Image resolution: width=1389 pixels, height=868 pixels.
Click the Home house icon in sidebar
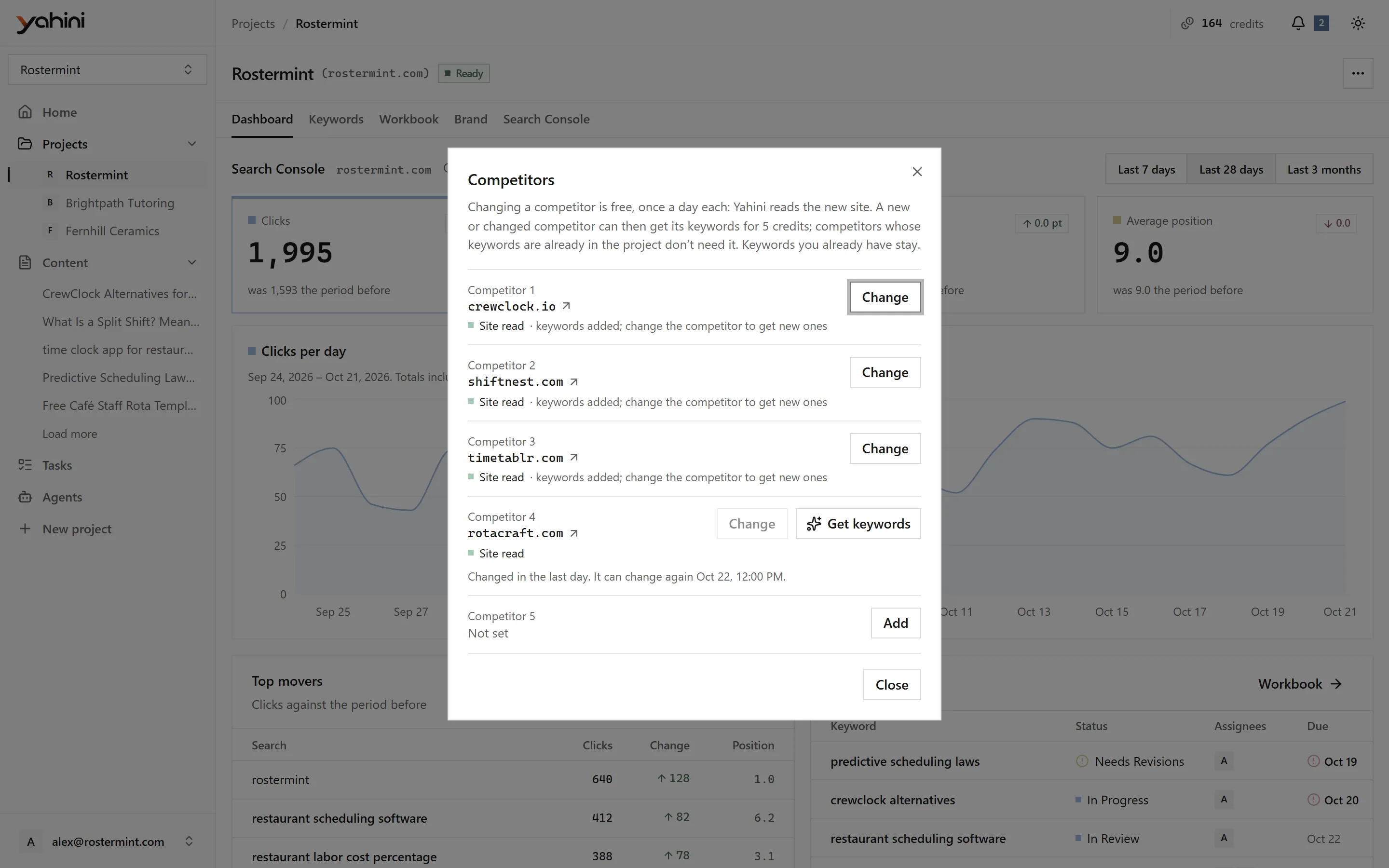(x=25, y=112)
